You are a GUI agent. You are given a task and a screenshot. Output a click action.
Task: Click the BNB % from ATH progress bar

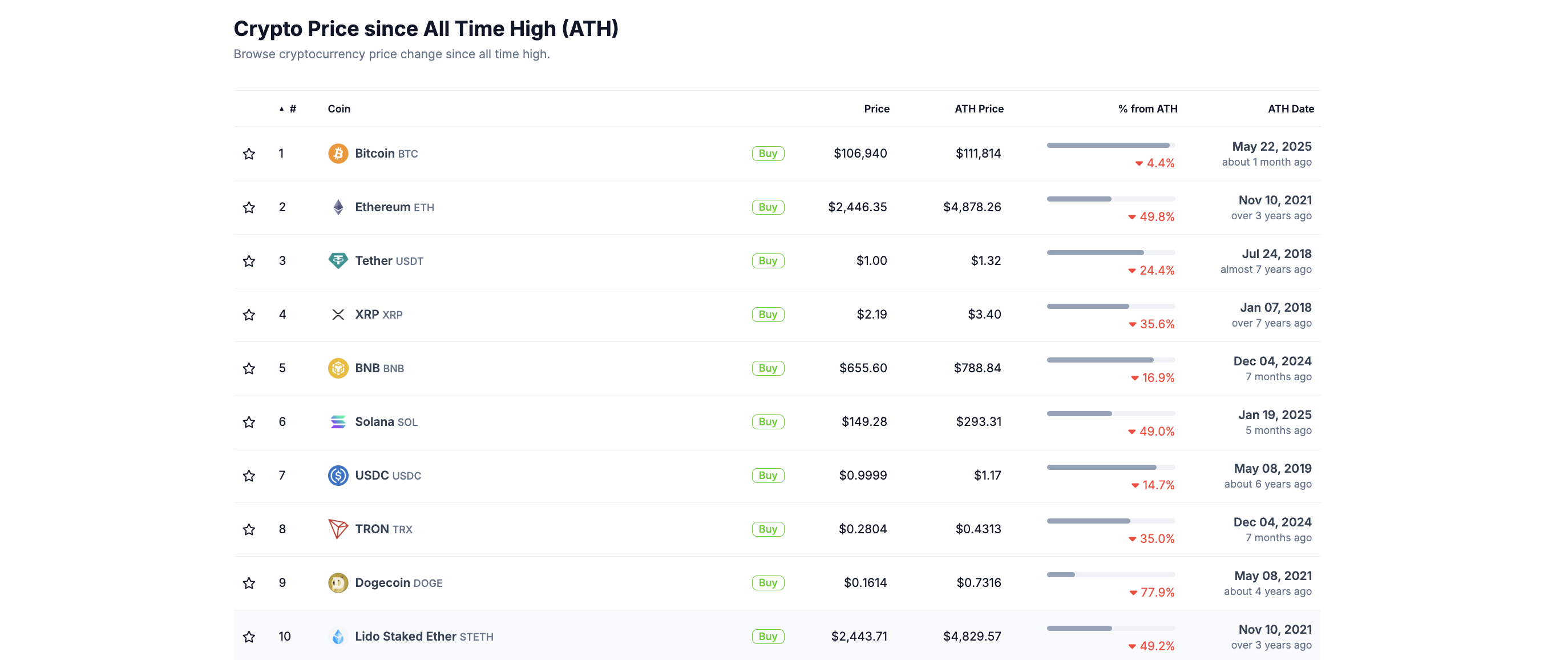pos(1110,360)
